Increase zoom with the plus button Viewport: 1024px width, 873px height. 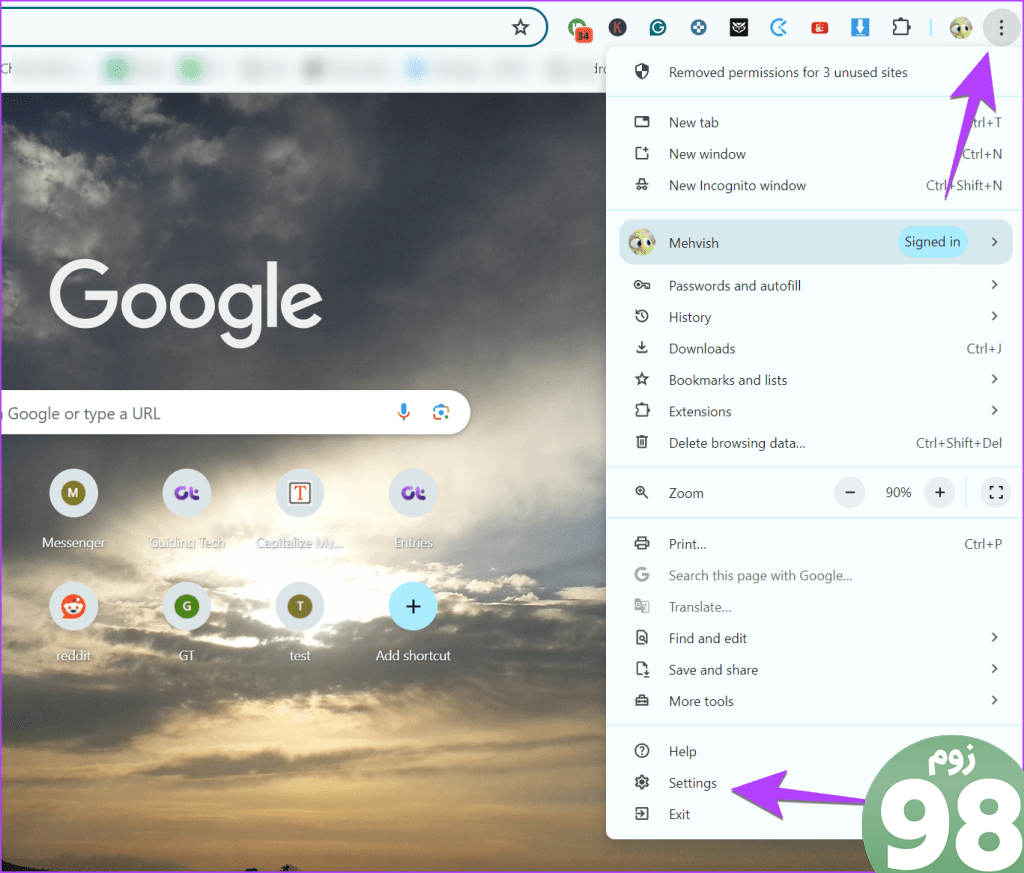point(940,492)
